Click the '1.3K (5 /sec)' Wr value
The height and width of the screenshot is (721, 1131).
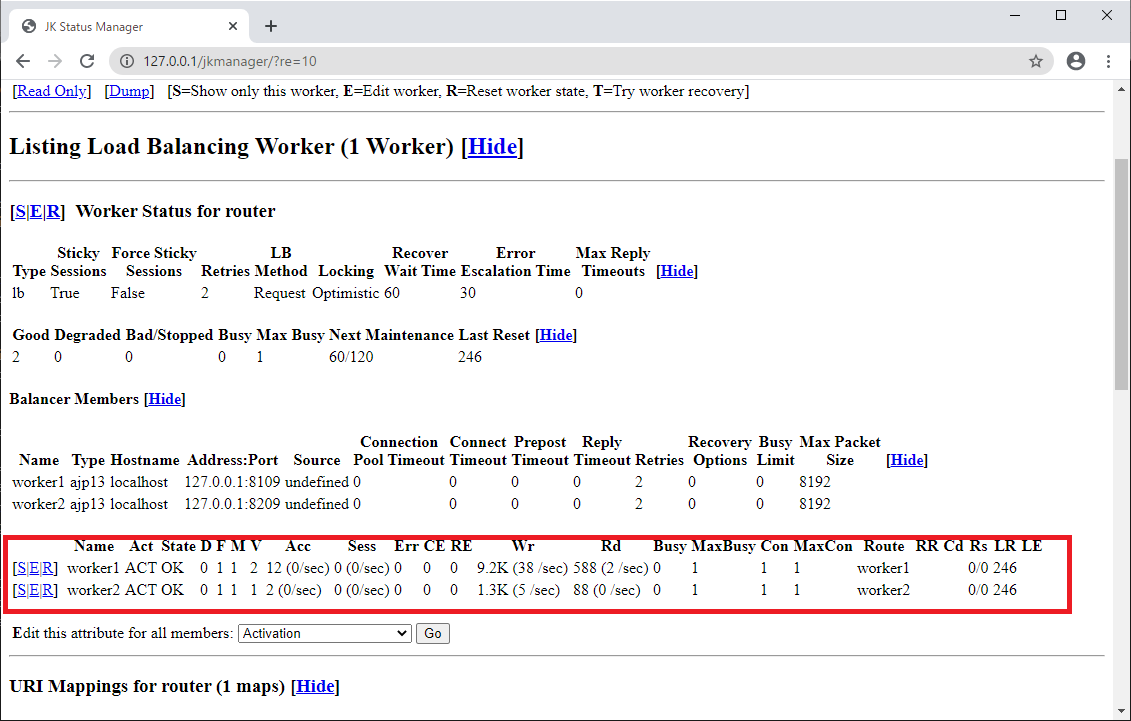point(519,590)
